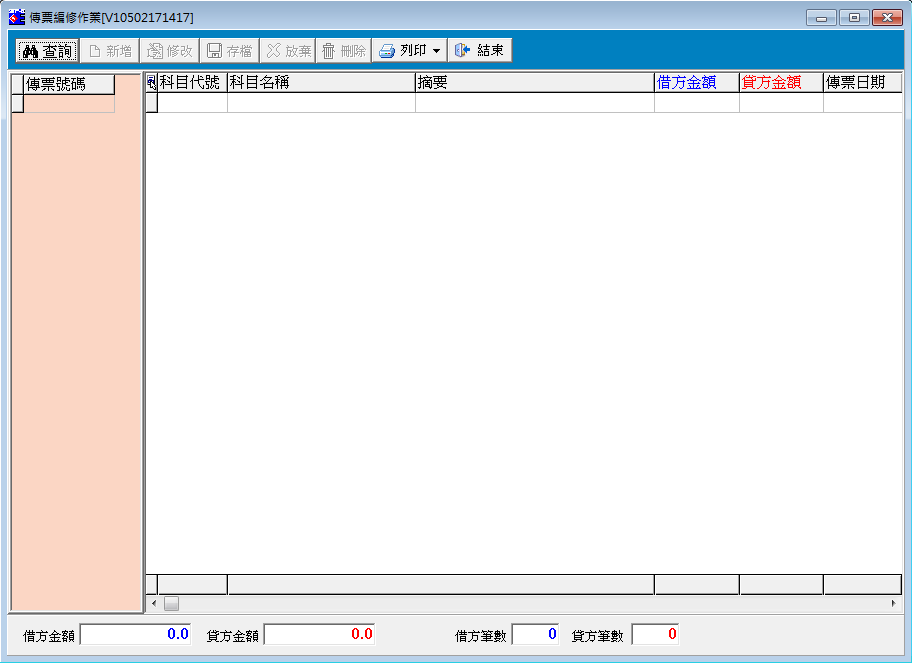Click the horizontal scrollbar right arrow
This screenshot has width=912, height=663.
[893, 604]
